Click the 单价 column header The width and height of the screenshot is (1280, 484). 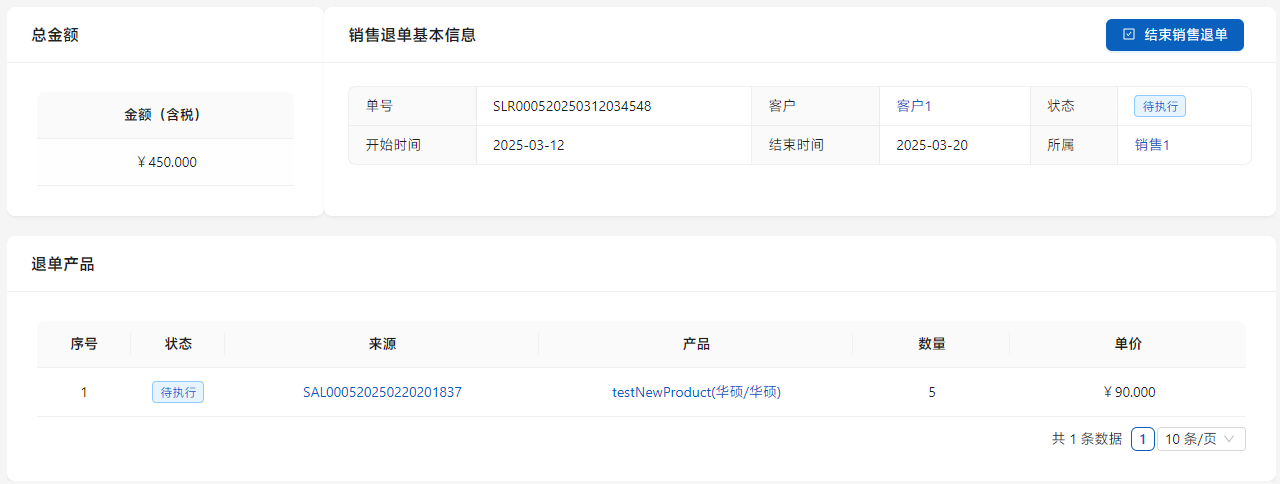pyautogui.click(x=1128, y=344)
